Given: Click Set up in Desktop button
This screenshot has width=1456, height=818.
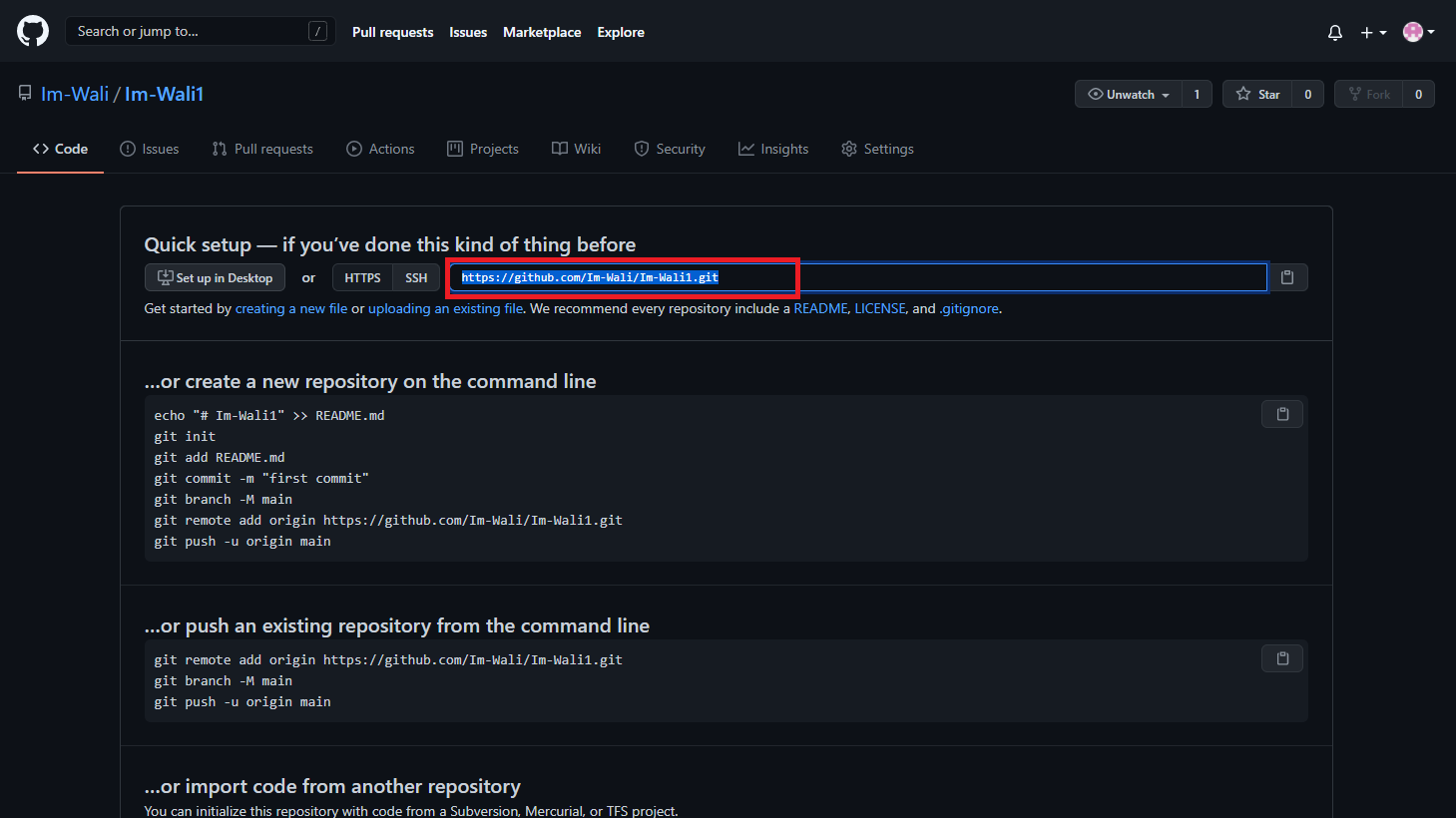Looking at the screenshot, I should click(216, 277).
